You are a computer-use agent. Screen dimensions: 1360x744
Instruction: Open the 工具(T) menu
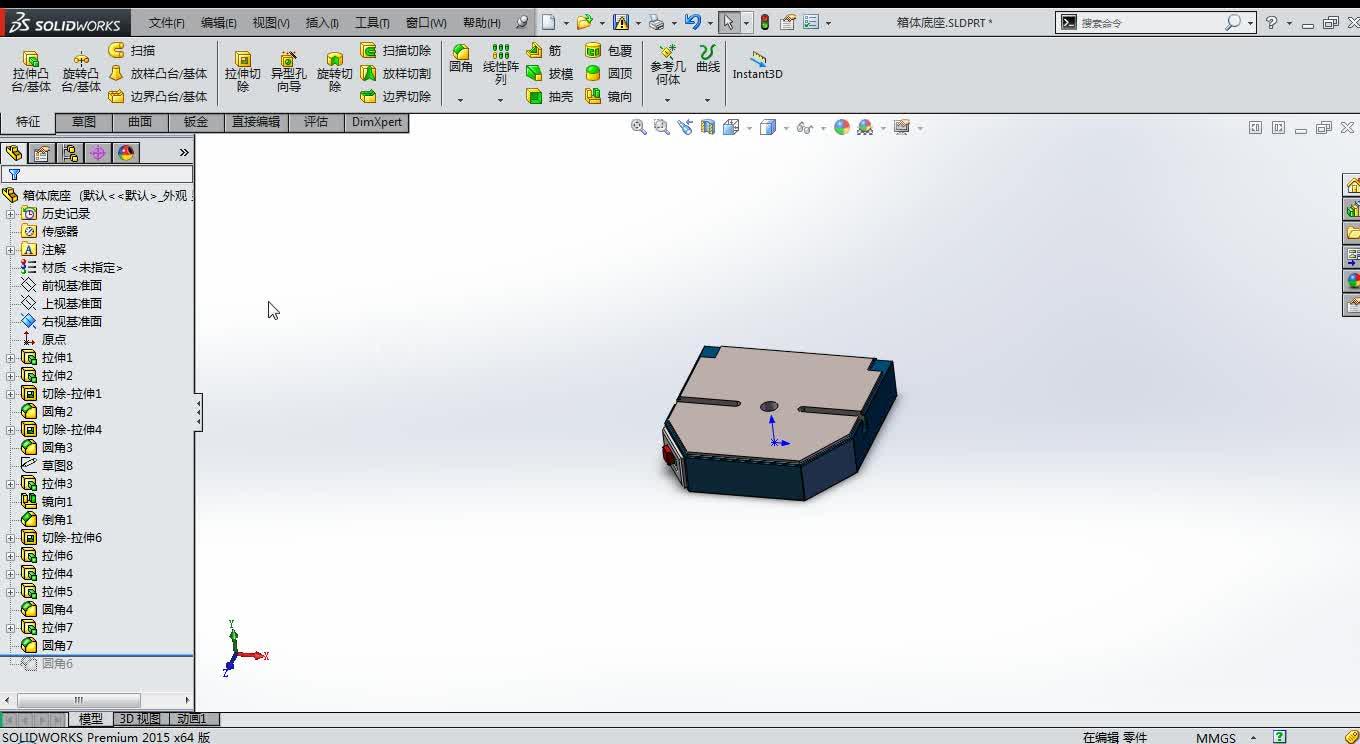pyautogui.click(x=373, y=23)
